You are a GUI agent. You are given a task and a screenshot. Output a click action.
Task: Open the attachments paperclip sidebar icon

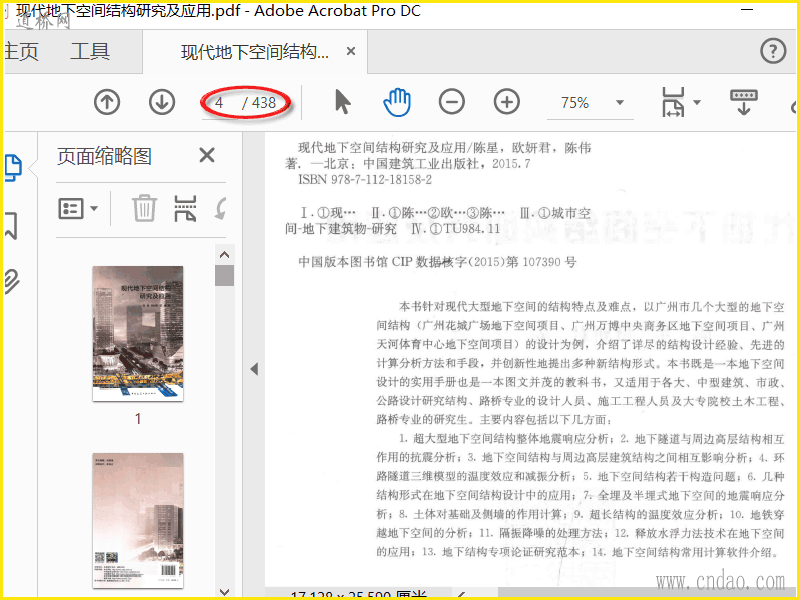12,281
